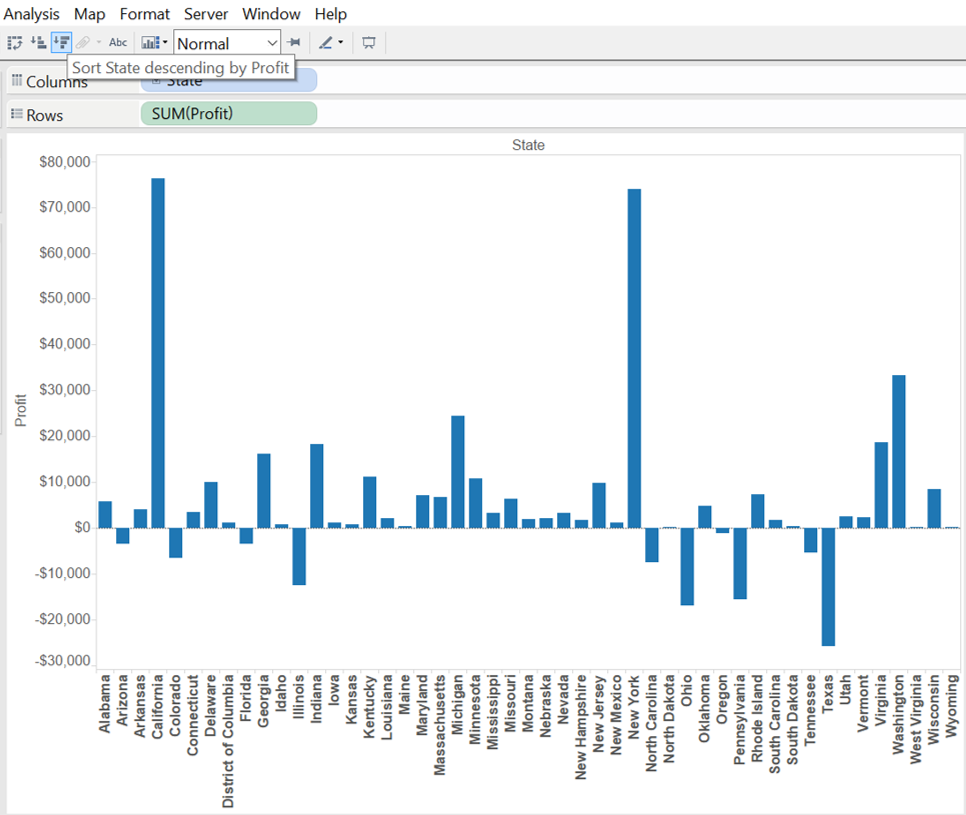The width and height of the screenshot is (966, 815).
Task: Expand the Group paperclip dropdown arrow
Action: 98,43
